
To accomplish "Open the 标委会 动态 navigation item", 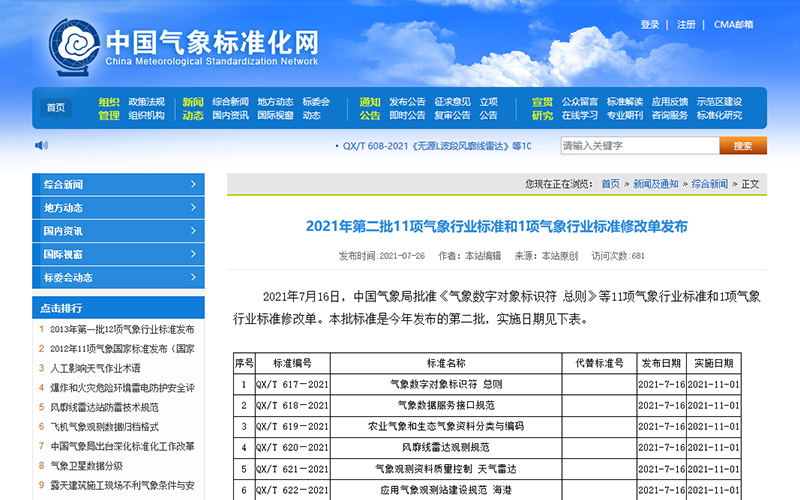I will click(x=316, y=108).
